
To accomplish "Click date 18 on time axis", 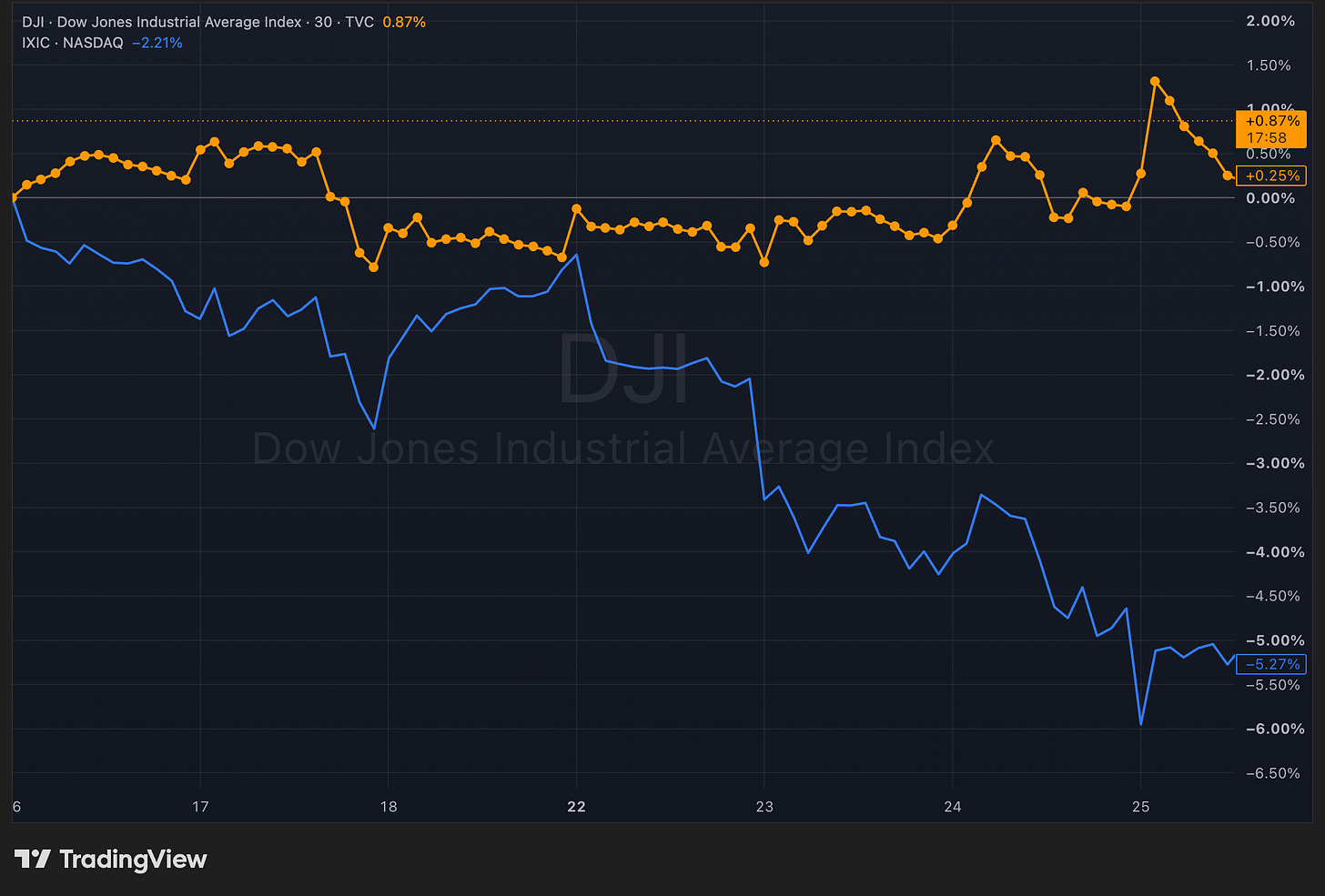I will 389,807.
